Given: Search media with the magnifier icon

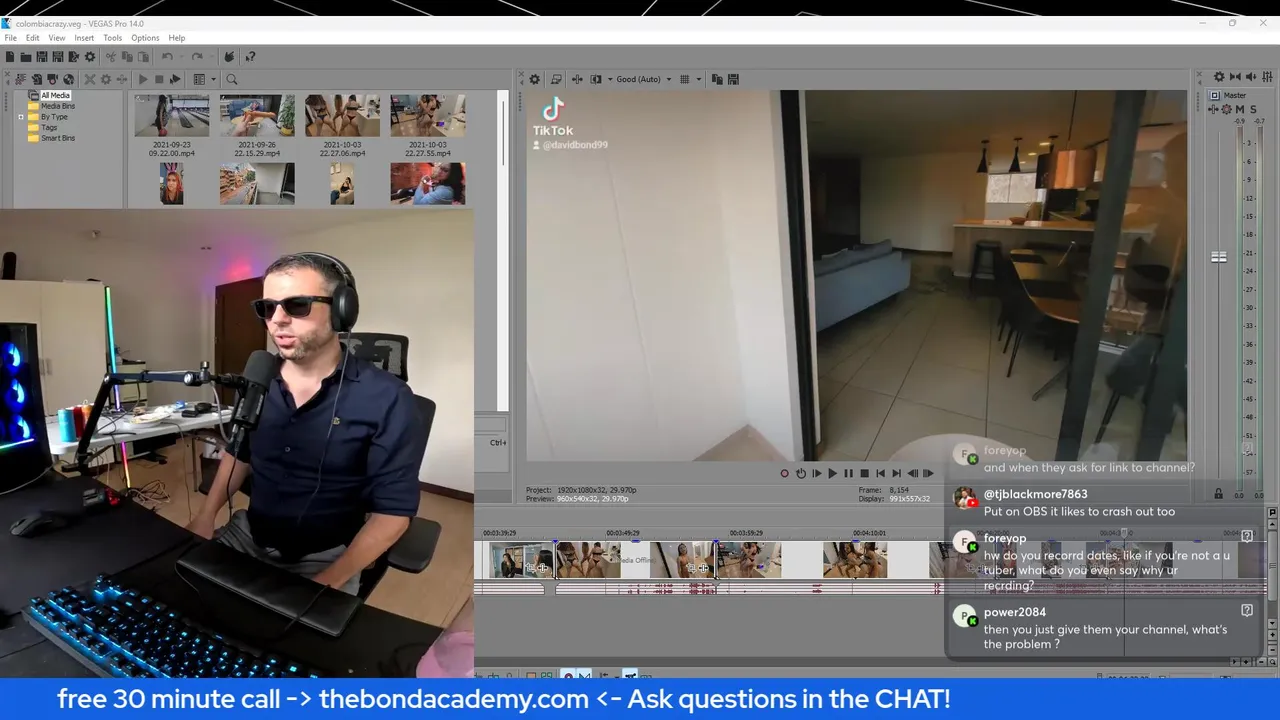Looking at the screenshot, I should tap(232, 79).
